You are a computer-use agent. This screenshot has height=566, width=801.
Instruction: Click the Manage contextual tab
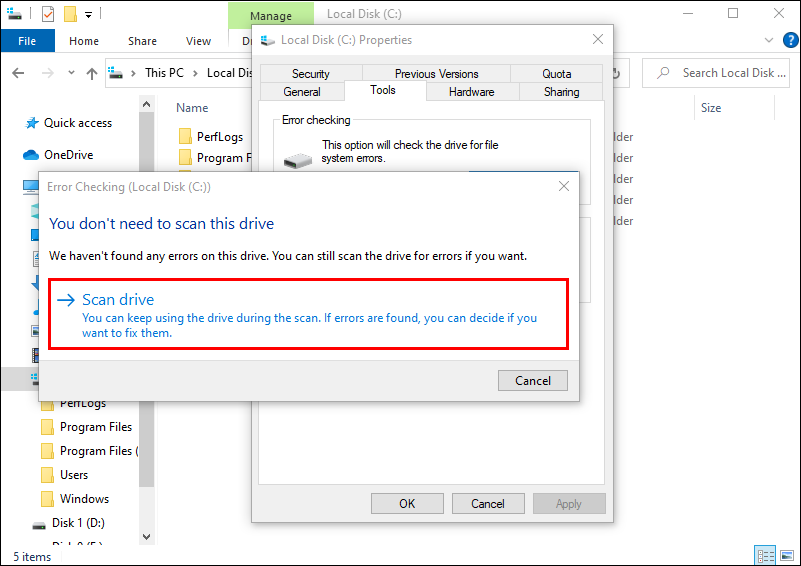point(271,16)
